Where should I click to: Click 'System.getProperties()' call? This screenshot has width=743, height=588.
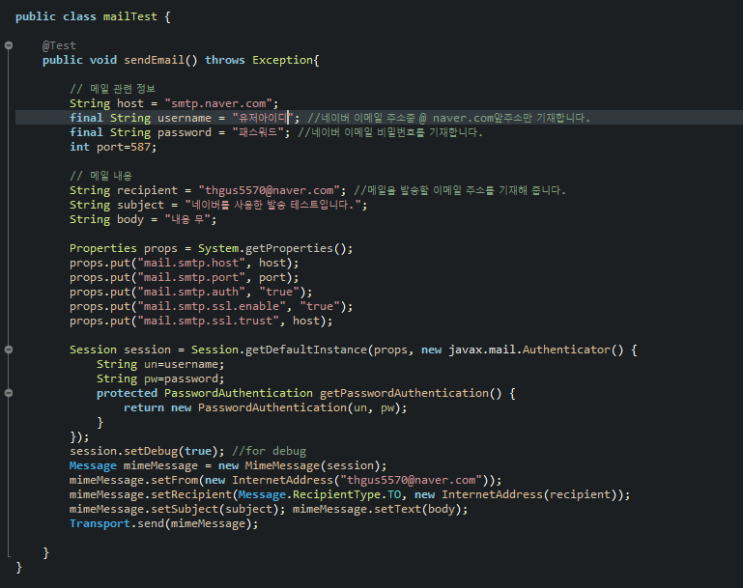point(272,248)
